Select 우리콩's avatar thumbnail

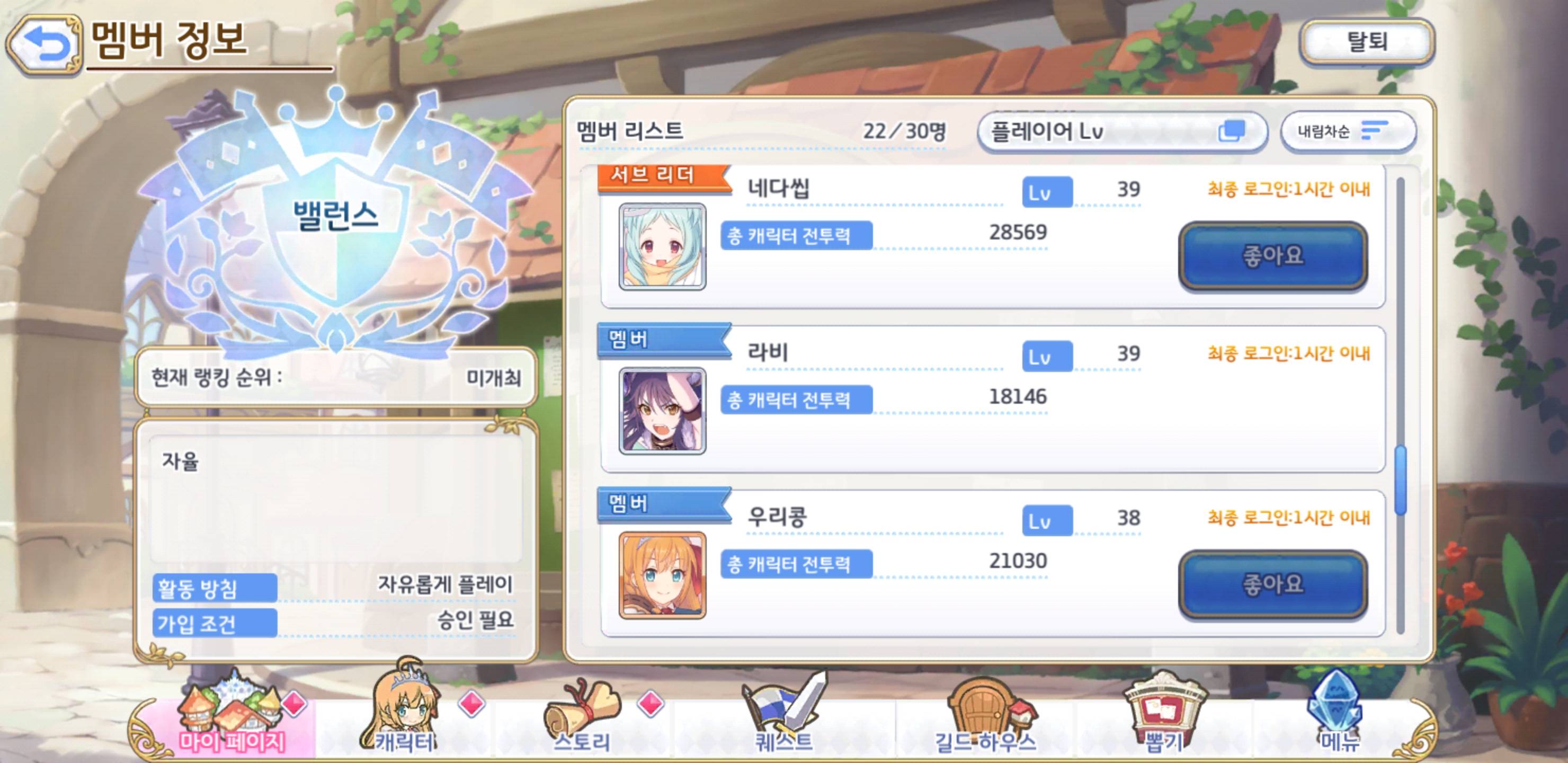(x=662, y=575)
